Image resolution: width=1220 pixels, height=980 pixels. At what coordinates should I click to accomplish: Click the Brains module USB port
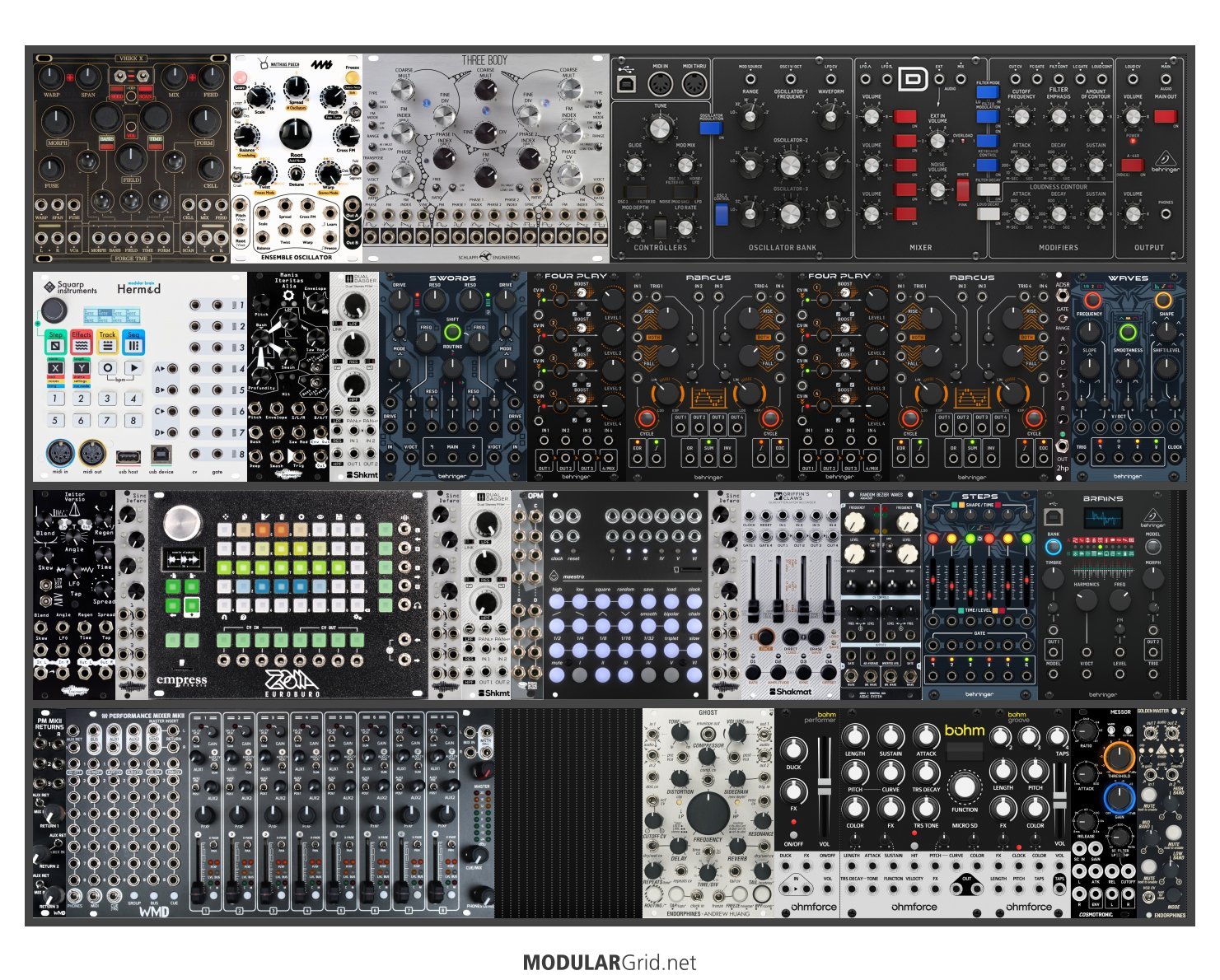(x=1054, y=517)
